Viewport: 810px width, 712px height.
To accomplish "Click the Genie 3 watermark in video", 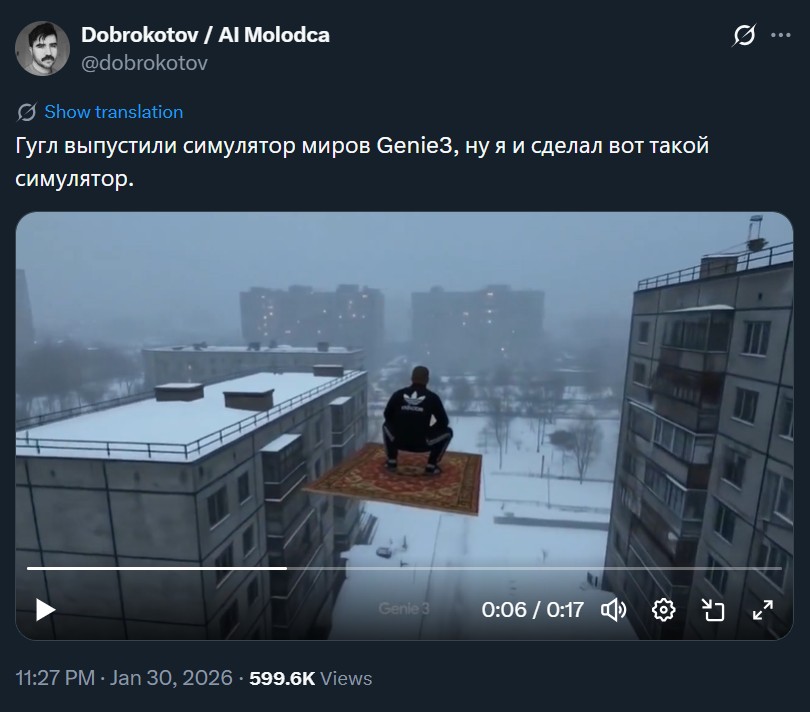I will (x=404, y=609).
